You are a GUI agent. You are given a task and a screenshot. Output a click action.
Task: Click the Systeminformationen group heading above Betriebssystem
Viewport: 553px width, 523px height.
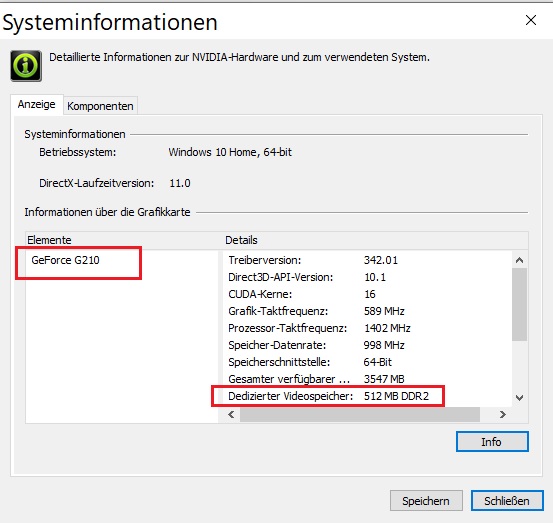tap(75, 134)
